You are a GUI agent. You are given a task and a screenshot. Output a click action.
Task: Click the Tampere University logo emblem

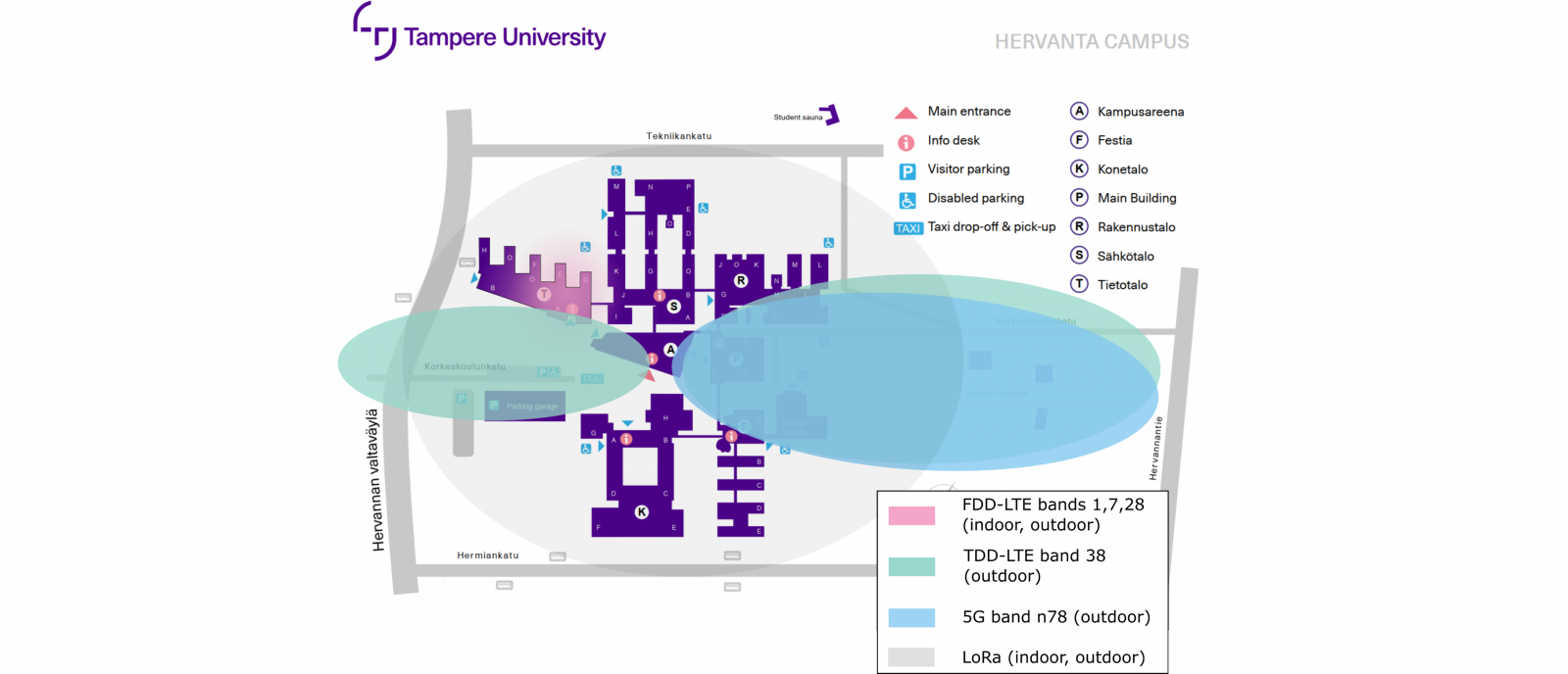pyautogui.click(x=374, y=30)
